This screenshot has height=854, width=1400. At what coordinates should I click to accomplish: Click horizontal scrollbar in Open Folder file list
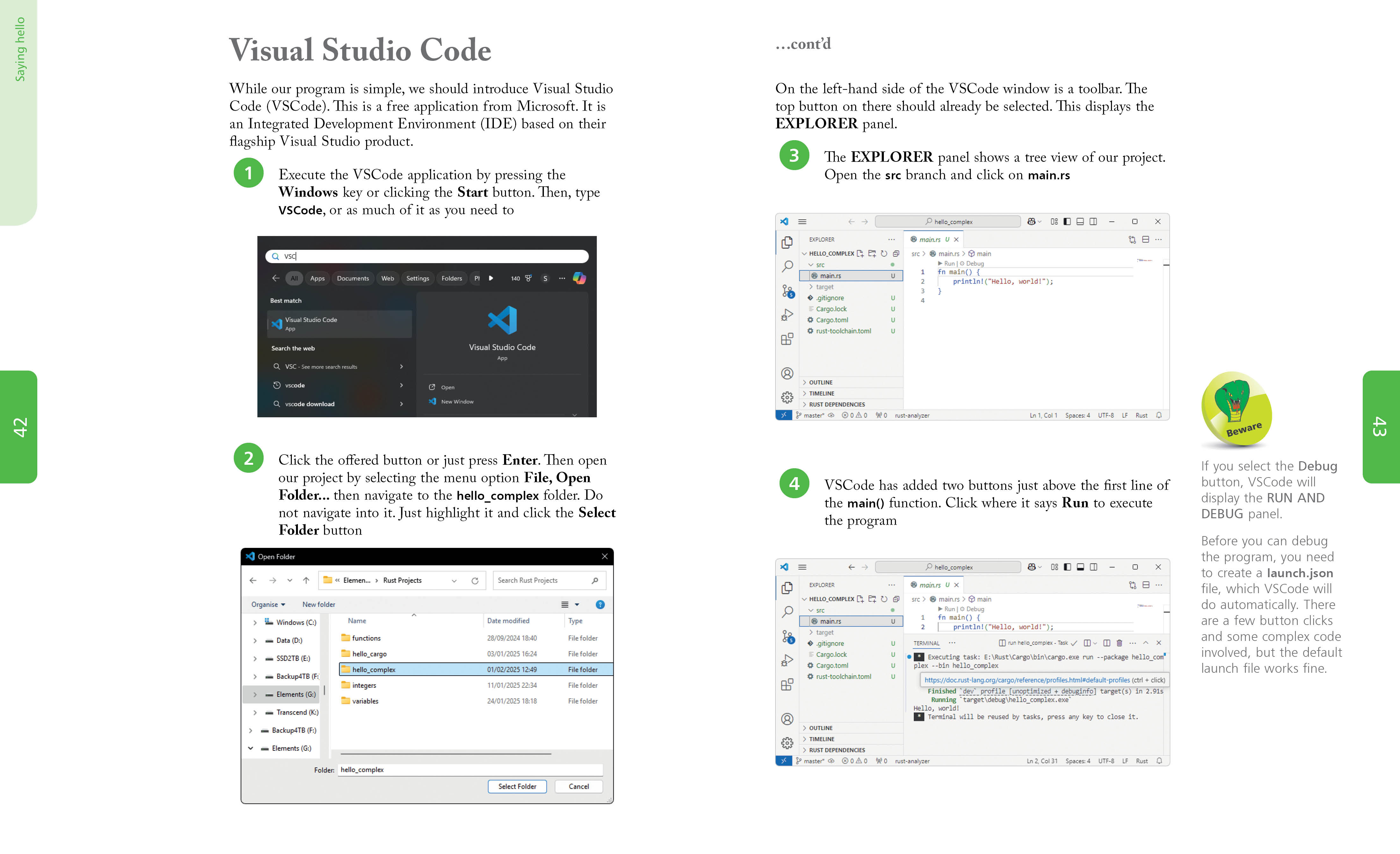coord(446,754)
